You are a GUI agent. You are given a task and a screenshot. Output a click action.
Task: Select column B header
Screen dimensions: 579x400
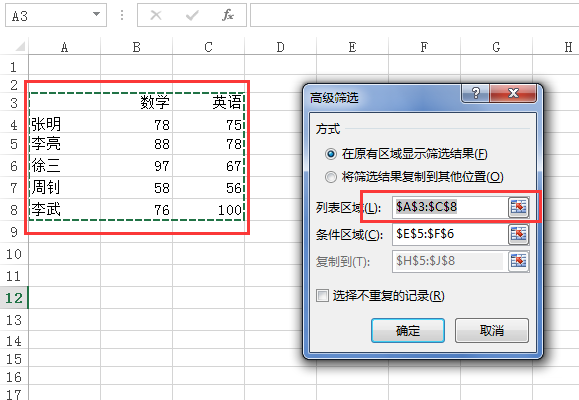pos(136,47)
